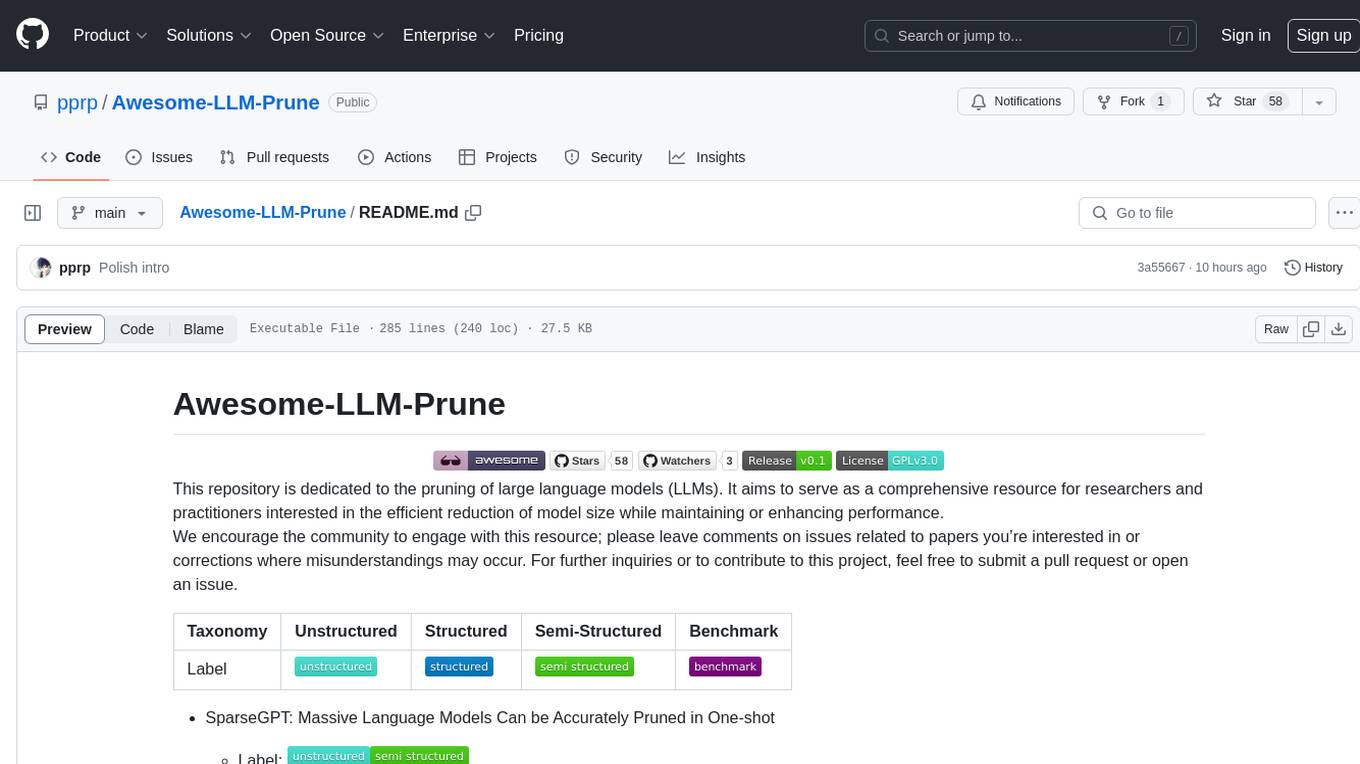Click the Awesome-LLM-Prune heading

(339, 403)
